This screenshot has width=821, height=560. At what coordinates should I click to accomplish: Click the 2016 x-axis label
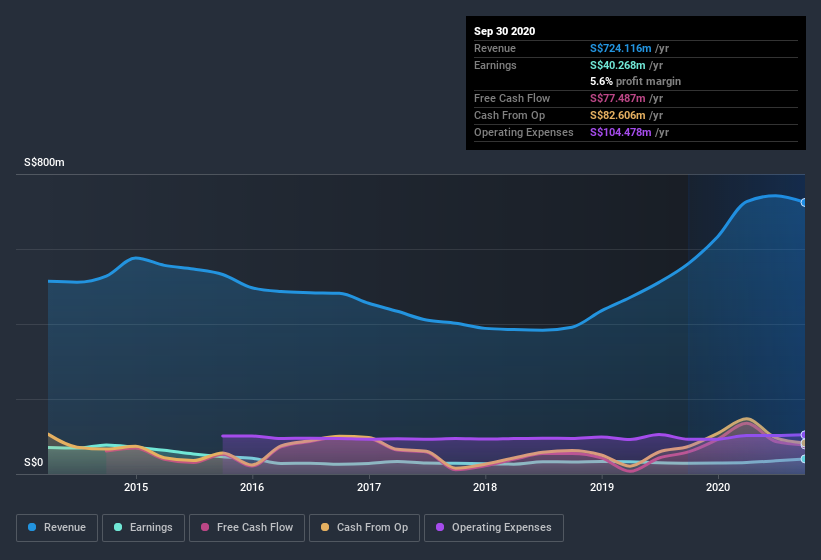coord(252,487)
